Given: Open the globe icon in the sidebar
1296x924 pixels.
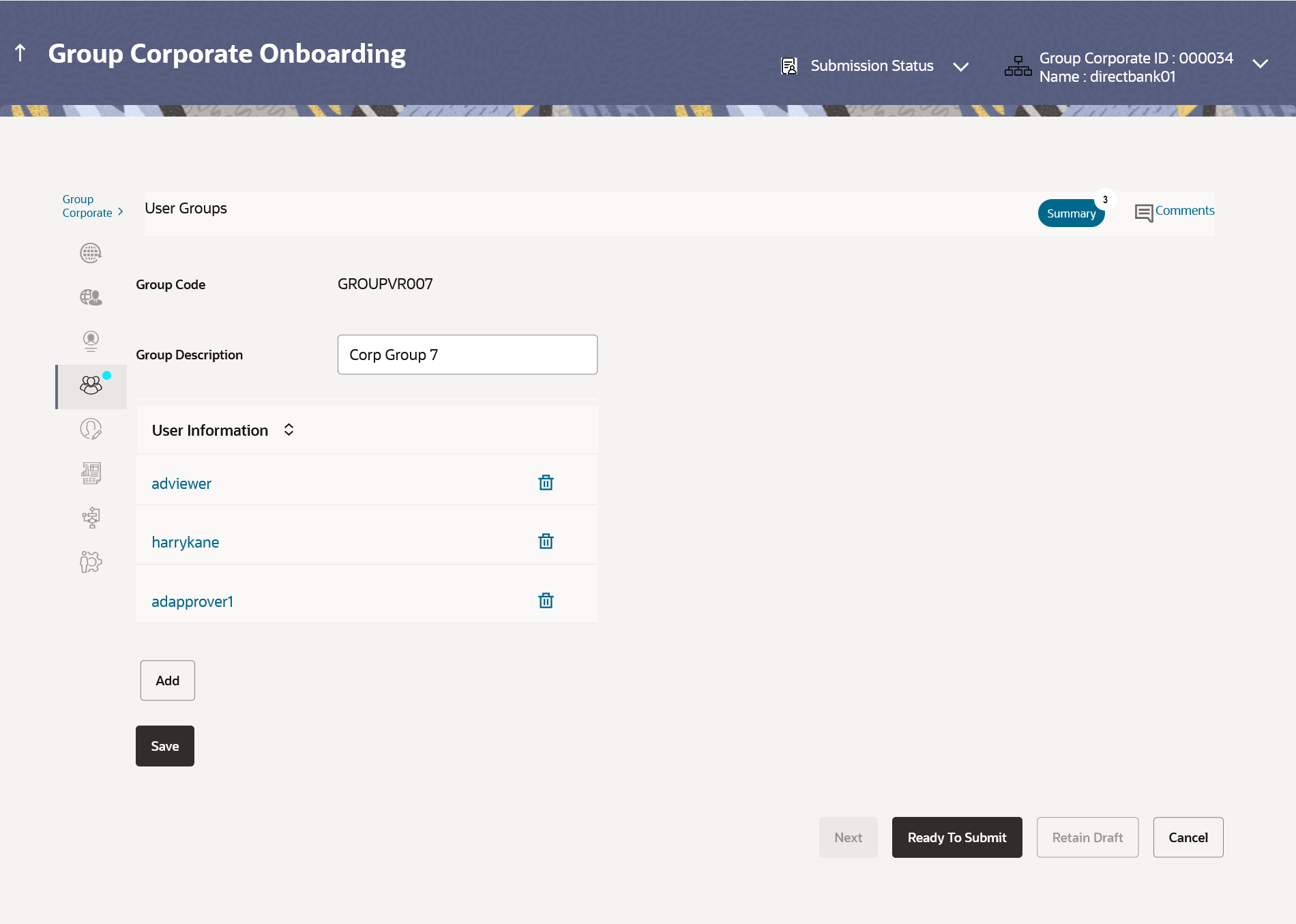Looking at the screenshot, I should [91, 253].
